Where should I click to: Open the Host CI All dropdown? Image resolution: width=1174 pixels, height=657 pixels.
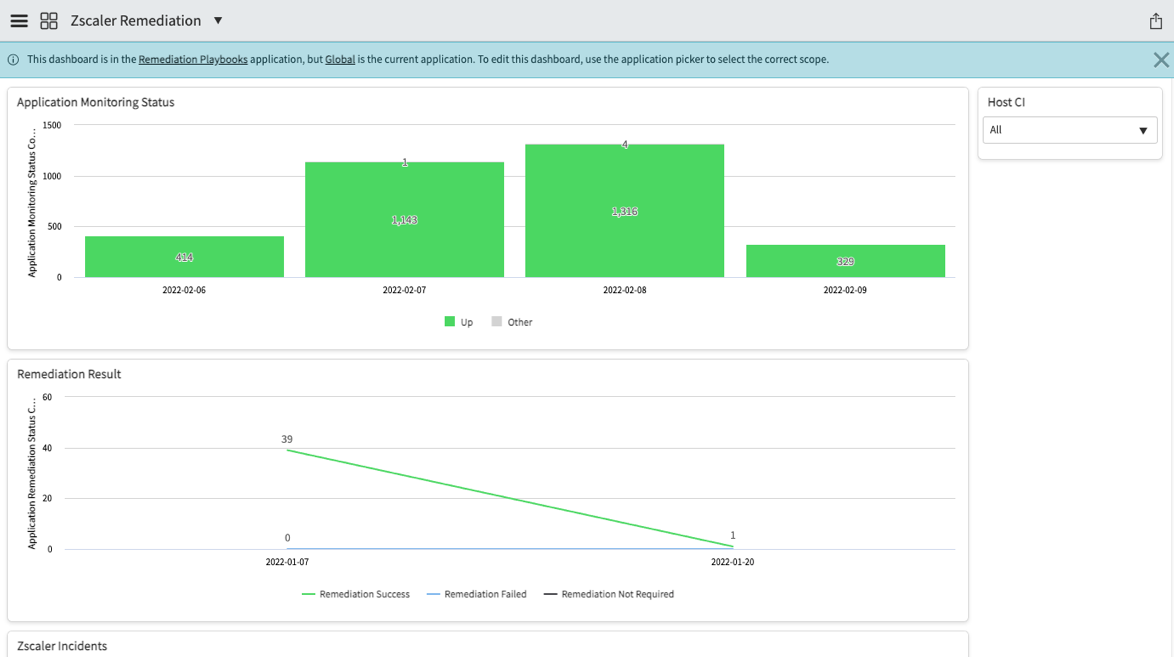coord(1069,130)
